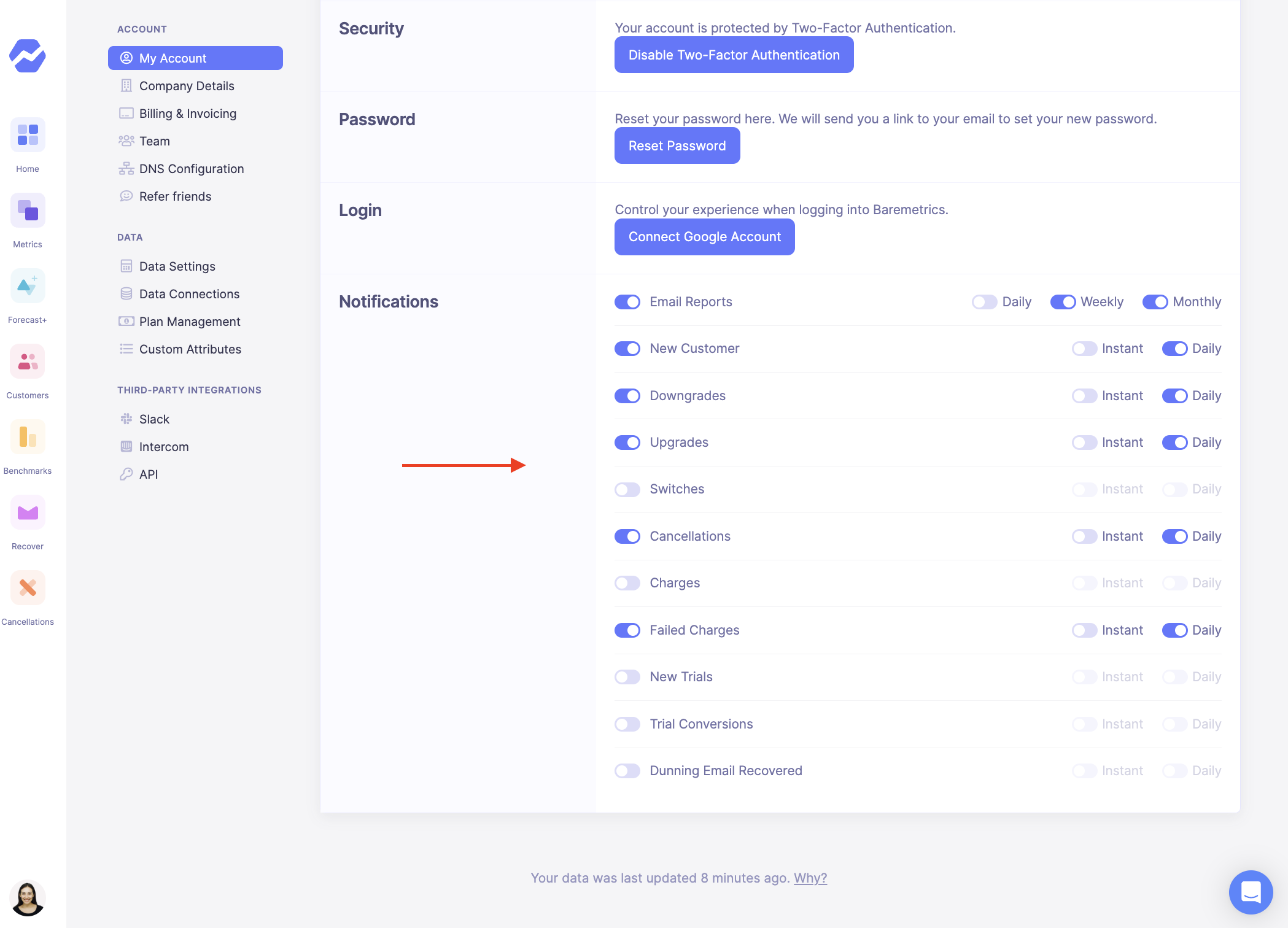
Task: Disable the Failed Charges notification toggle
Action: click(x=627, y=630)
